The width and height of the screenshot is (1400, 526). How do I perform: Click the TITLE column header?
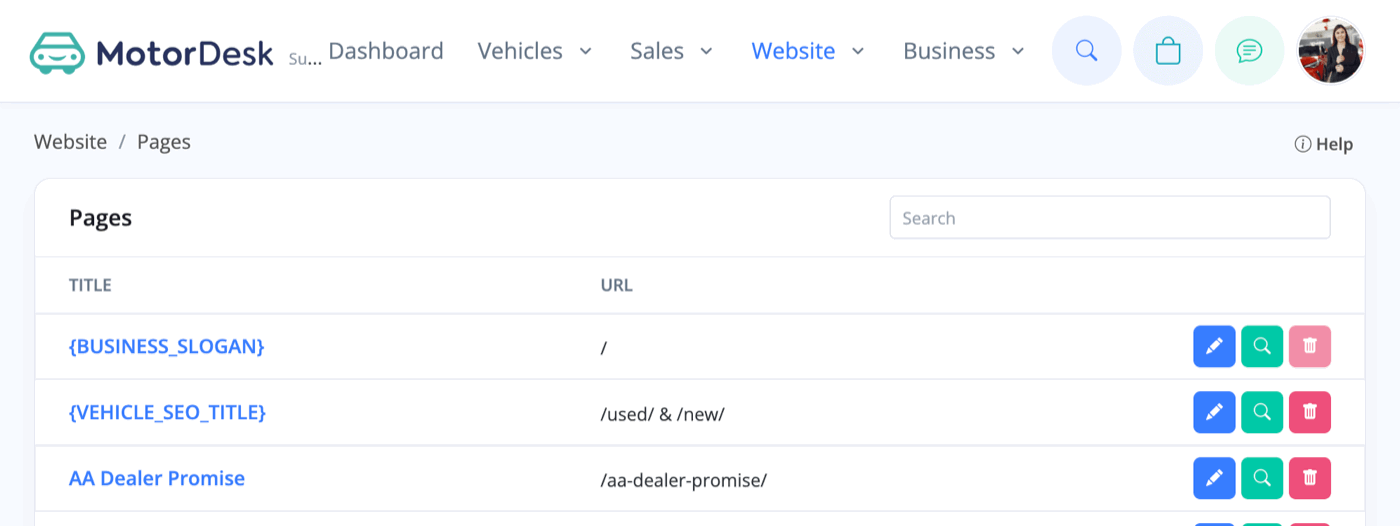90,285
